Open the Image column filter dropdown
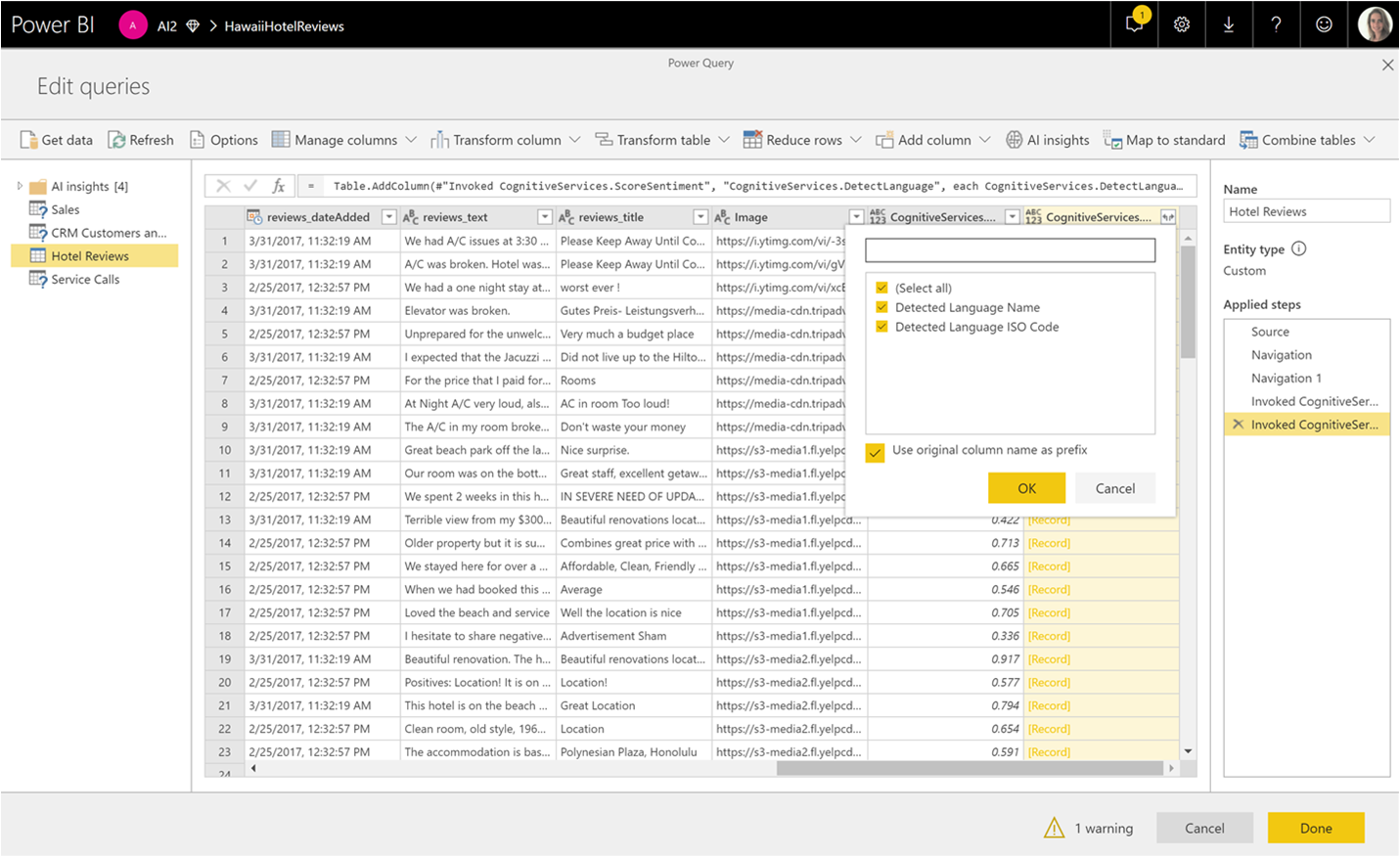The image size is (1400, 857). click(856, 217)
